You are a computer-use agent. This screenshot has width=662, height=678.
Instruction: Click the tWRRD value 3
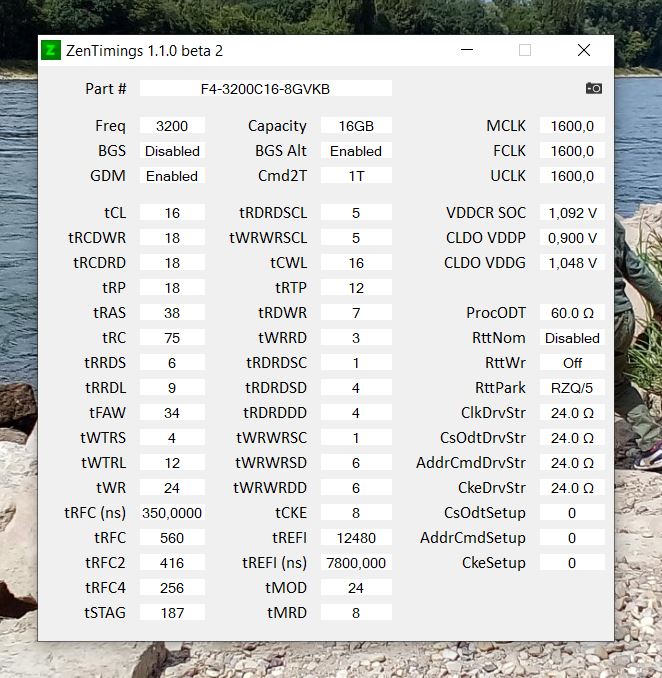click(356, 338)
